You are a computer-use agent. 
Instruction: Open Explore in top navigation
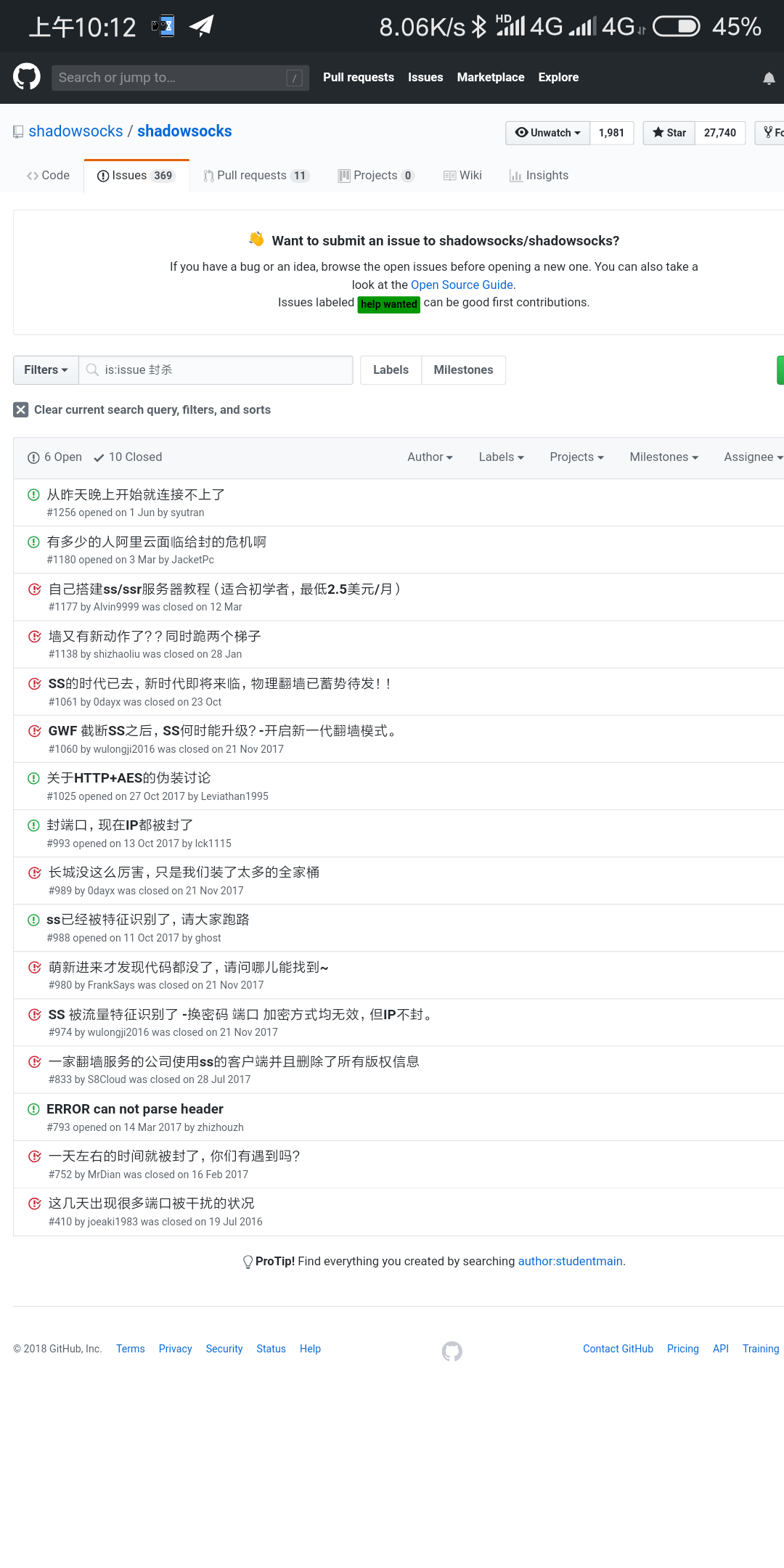coord(558,78)
